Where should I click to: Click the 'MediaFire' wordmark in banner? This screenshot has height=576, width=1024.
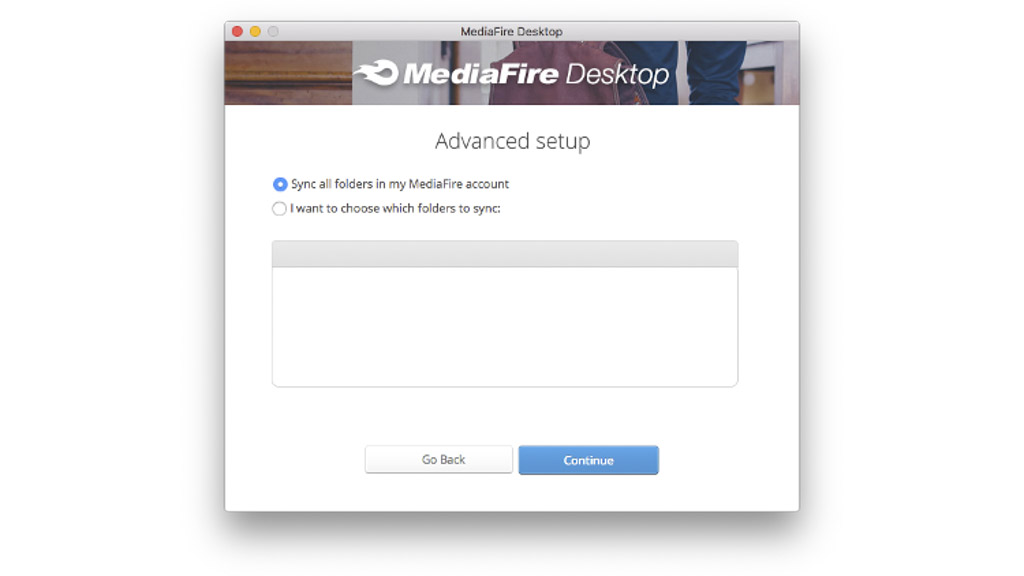pyautogui.click(x=481, y=74)
